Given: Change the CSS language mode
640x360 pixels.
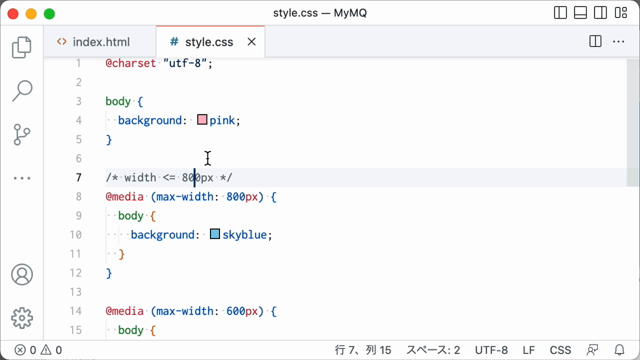Looking at the screenshot, I should tap(560, 350).
